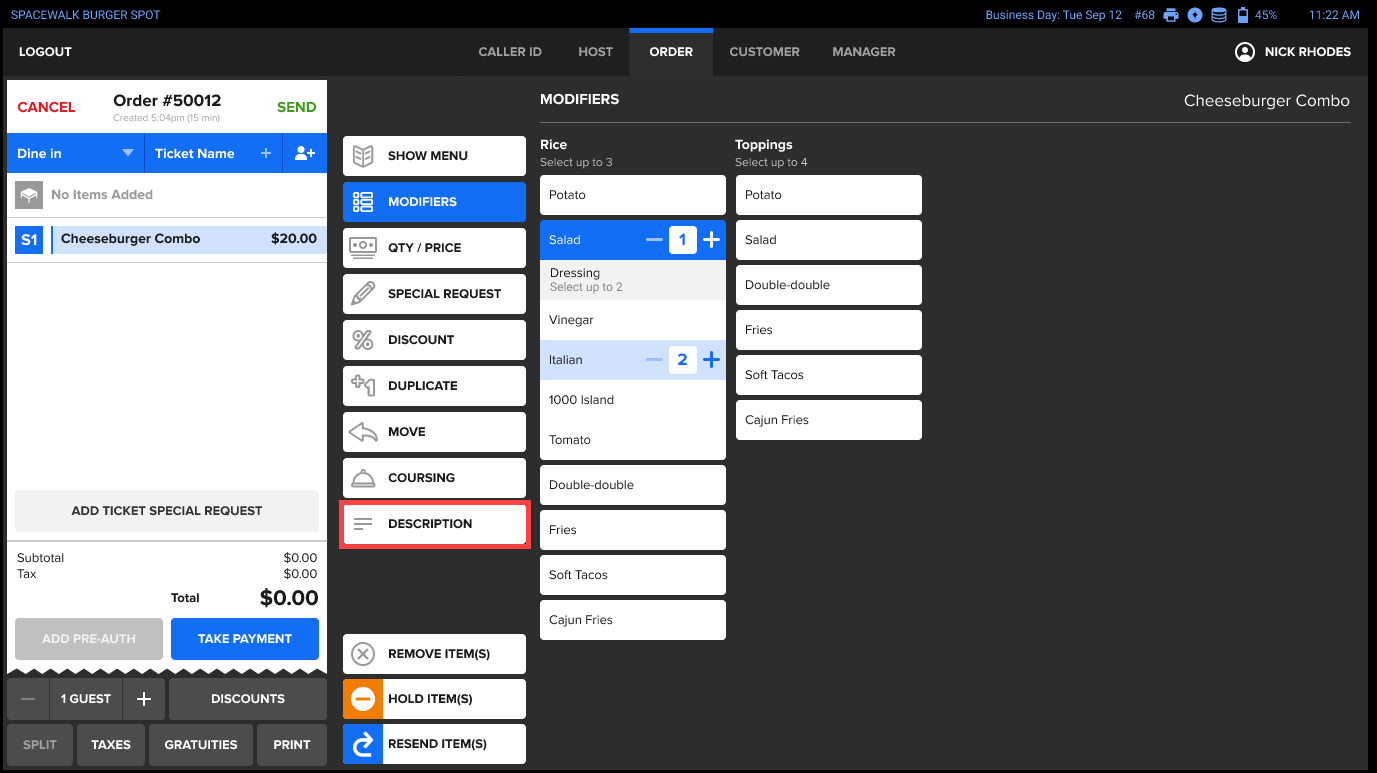Click the plus icon beside Ticket Name
1377x773 pixels.
tap(266, 153)
